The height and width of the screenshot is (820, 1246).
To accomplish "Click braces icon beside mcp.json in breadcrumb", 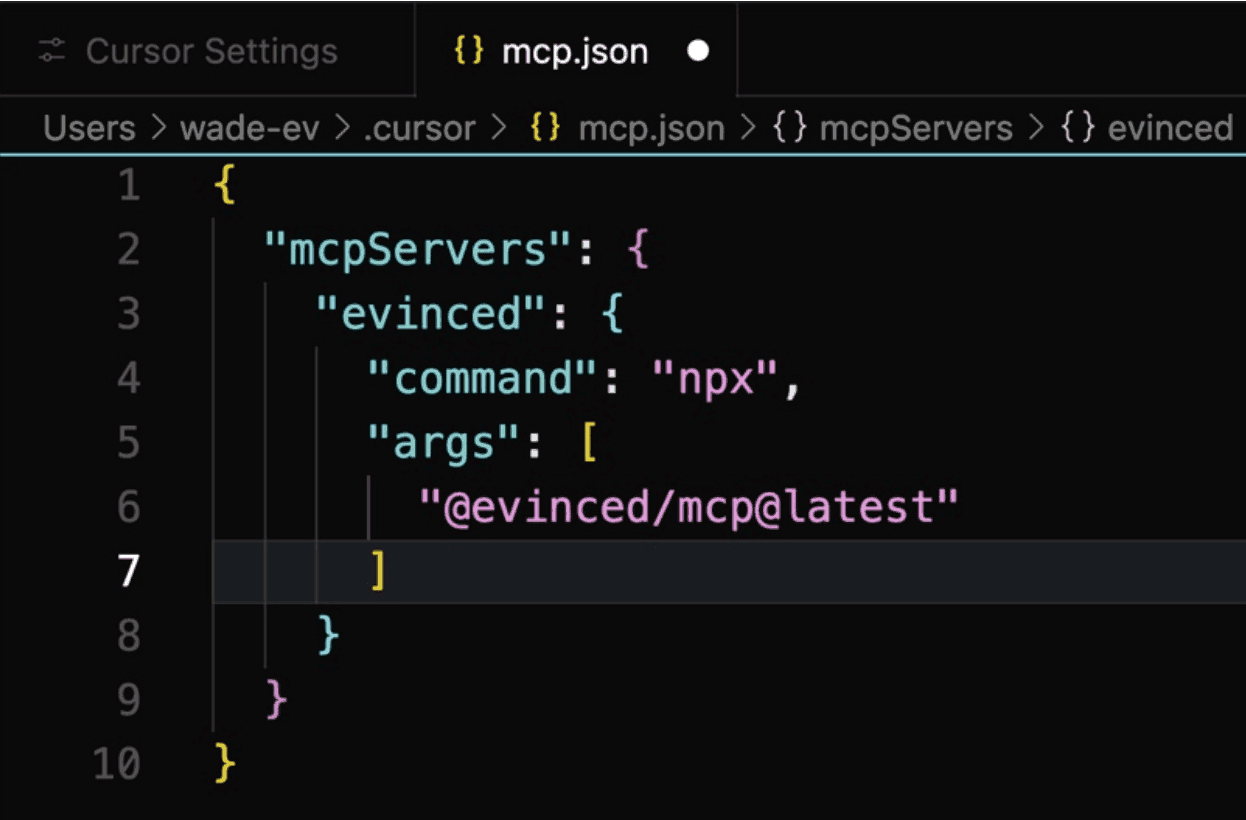I will pyautogui.click(x=545, y=128).
